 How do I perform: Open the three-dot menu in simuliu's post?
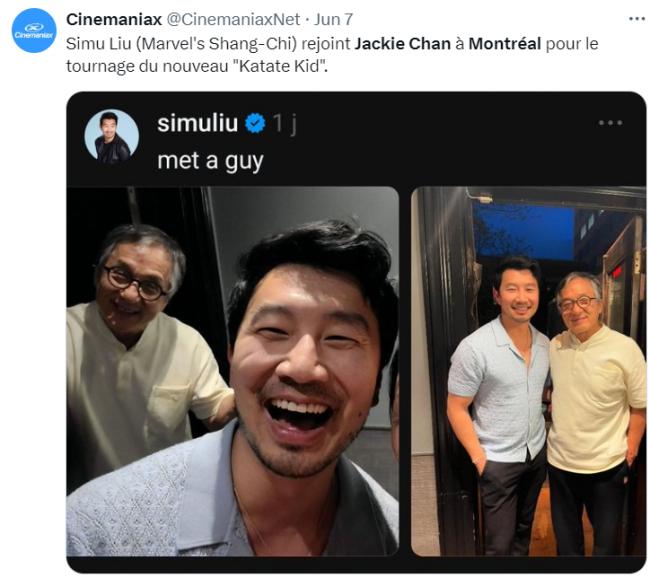click(x=610, y=123)
